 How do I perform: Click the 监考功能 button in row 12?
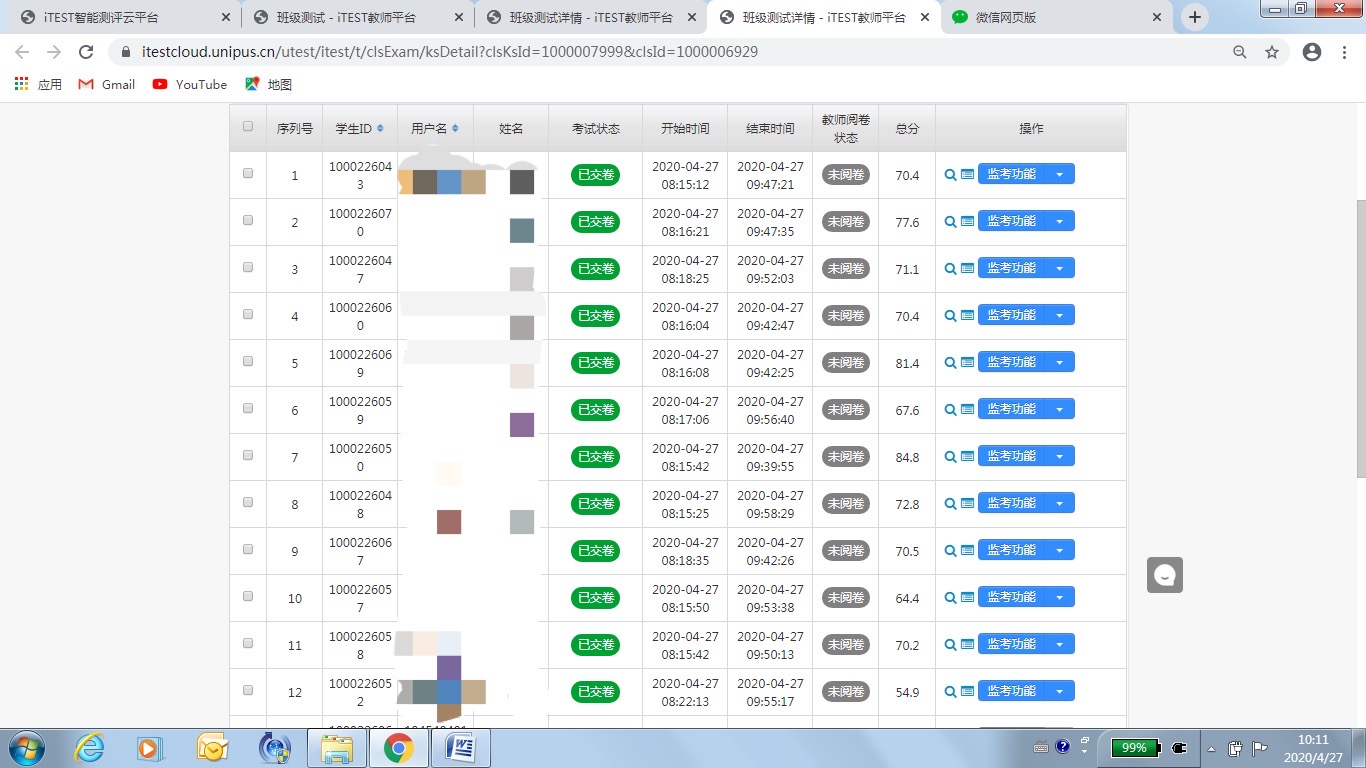tap(1011, 692)
